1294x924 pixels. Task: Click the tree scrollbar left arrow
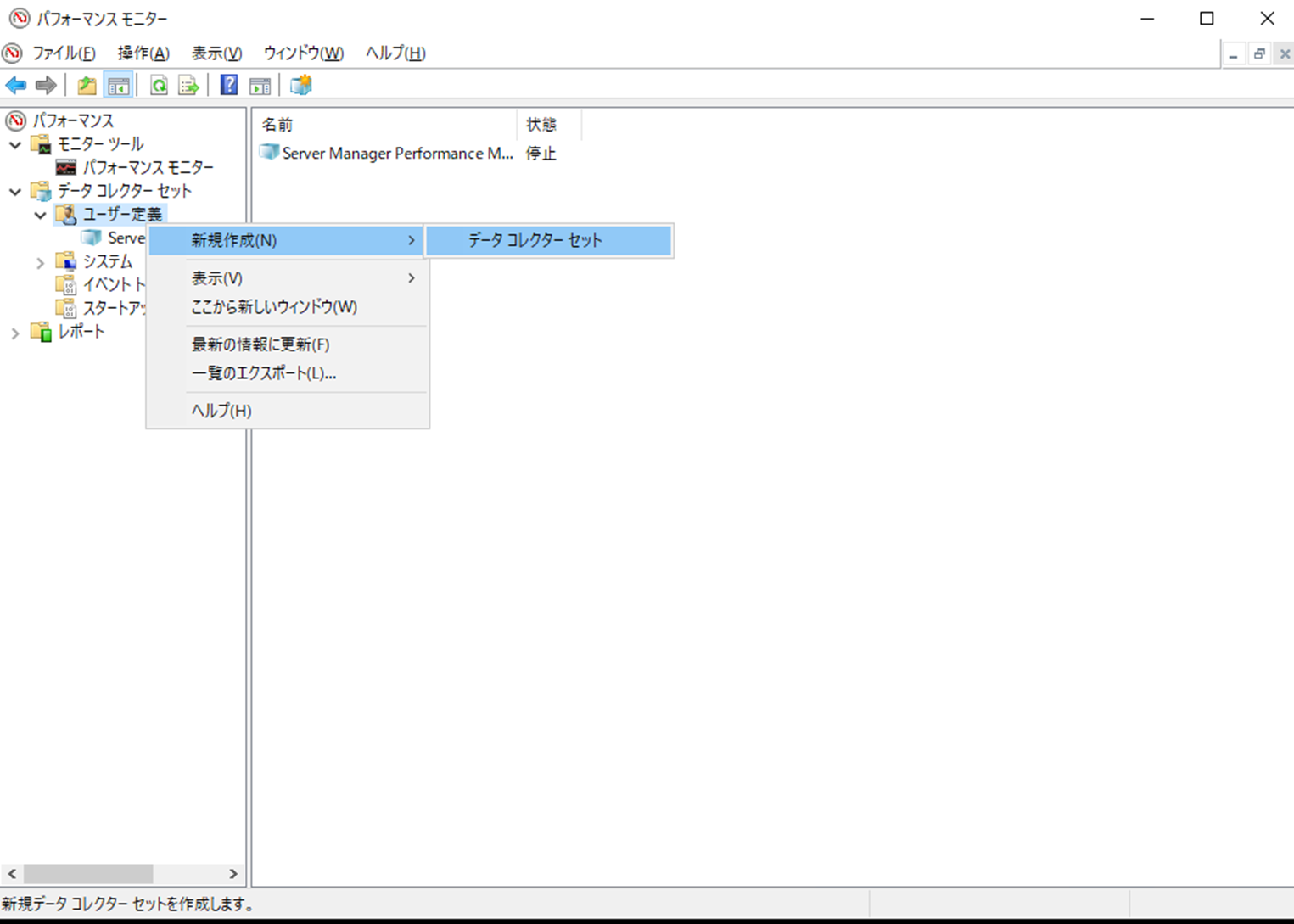click(11, 873)
